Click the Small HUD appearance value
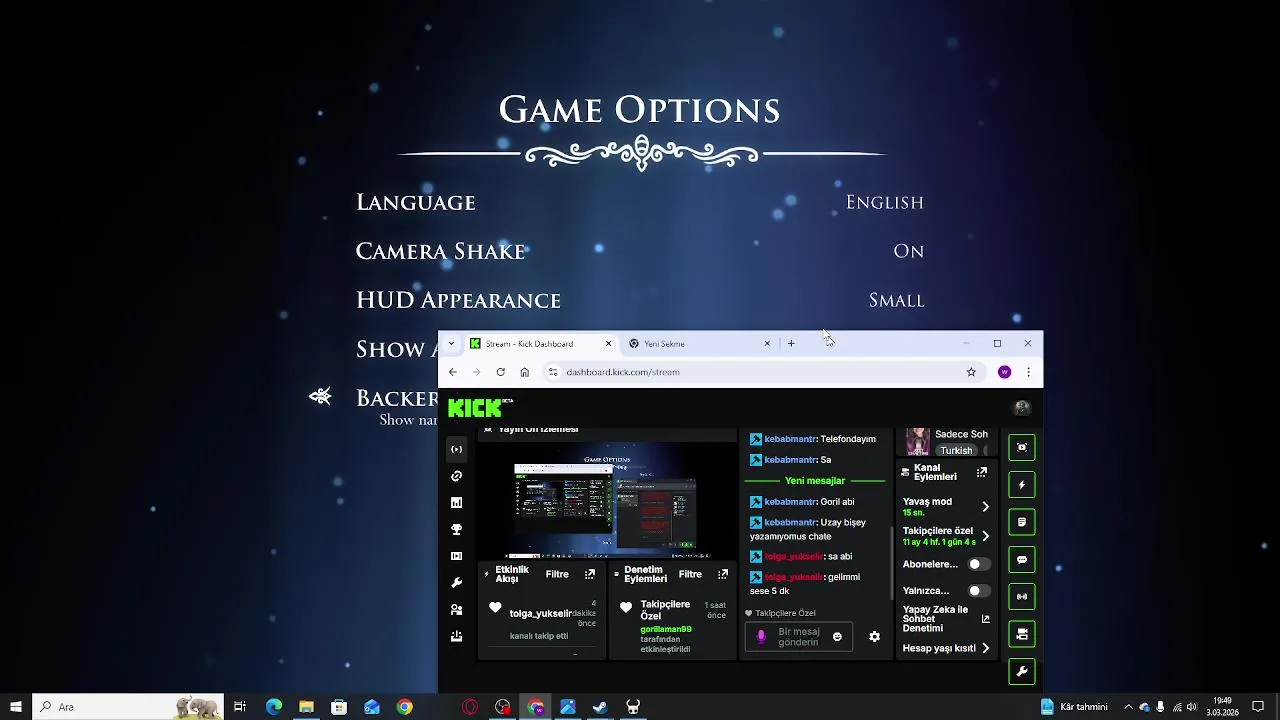The height and width of the screenshot is (720, 1280). [896, 300]
